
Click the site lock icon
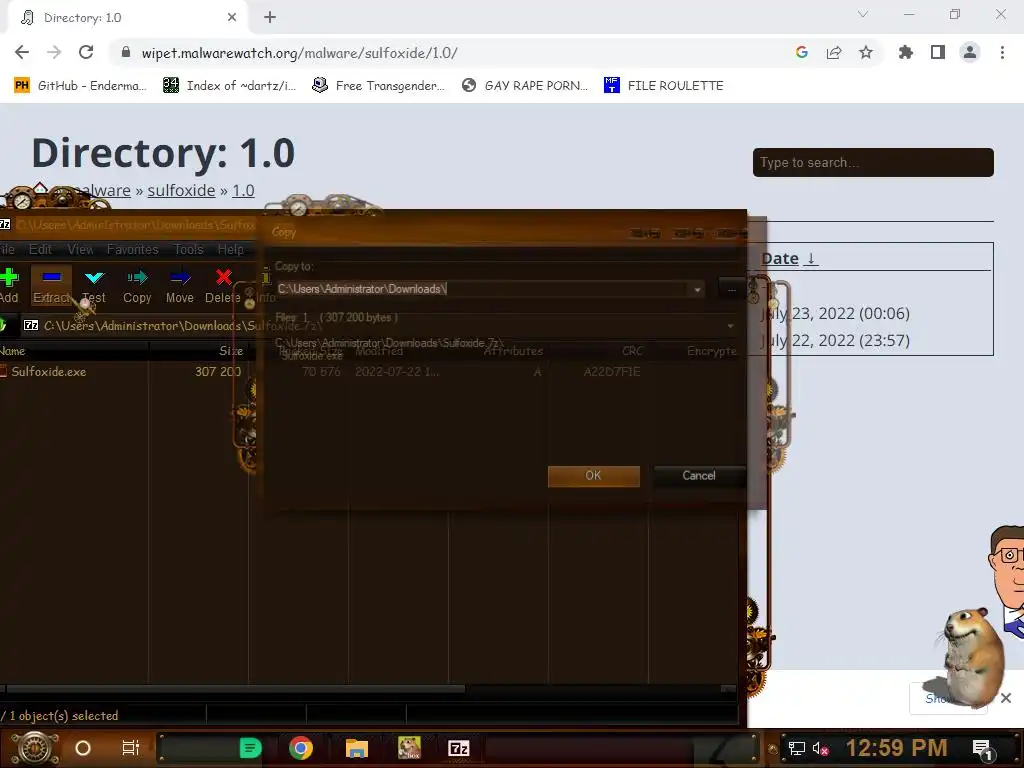126,53
